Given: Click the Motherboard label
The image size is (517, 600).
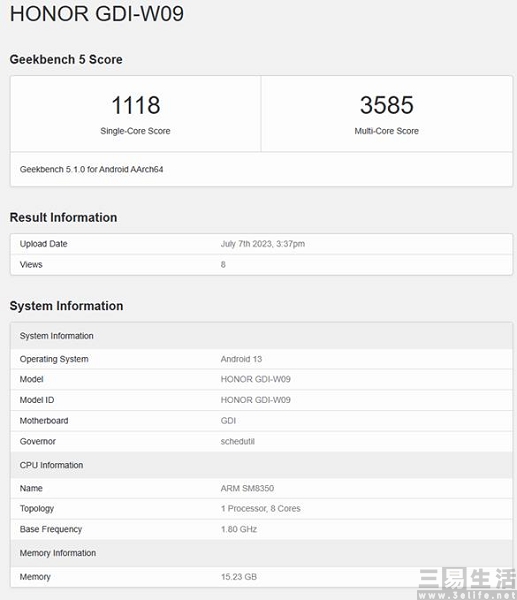Looking at the screenshot, I should tap(44, 421).
